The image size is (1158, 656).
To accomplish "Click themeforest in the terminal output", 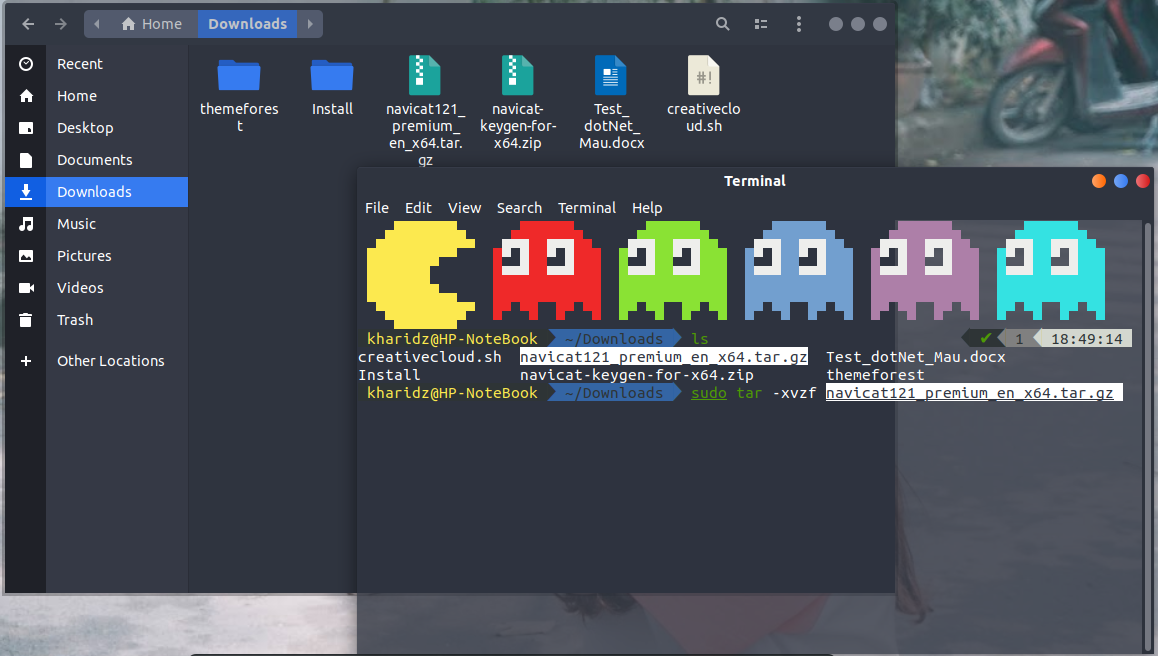I will 875,375.
